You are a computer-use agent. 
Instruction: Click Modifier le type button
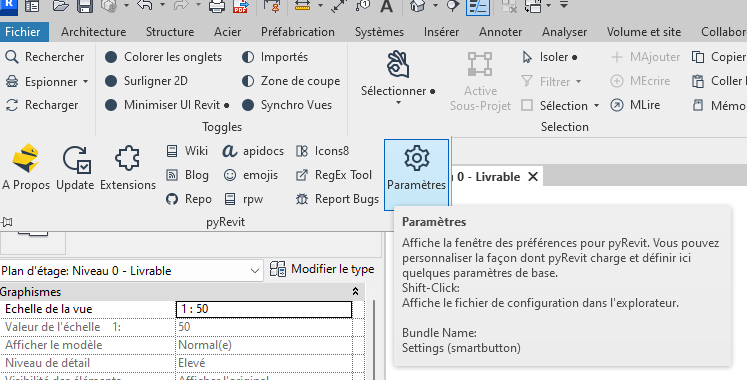(323, 270)
